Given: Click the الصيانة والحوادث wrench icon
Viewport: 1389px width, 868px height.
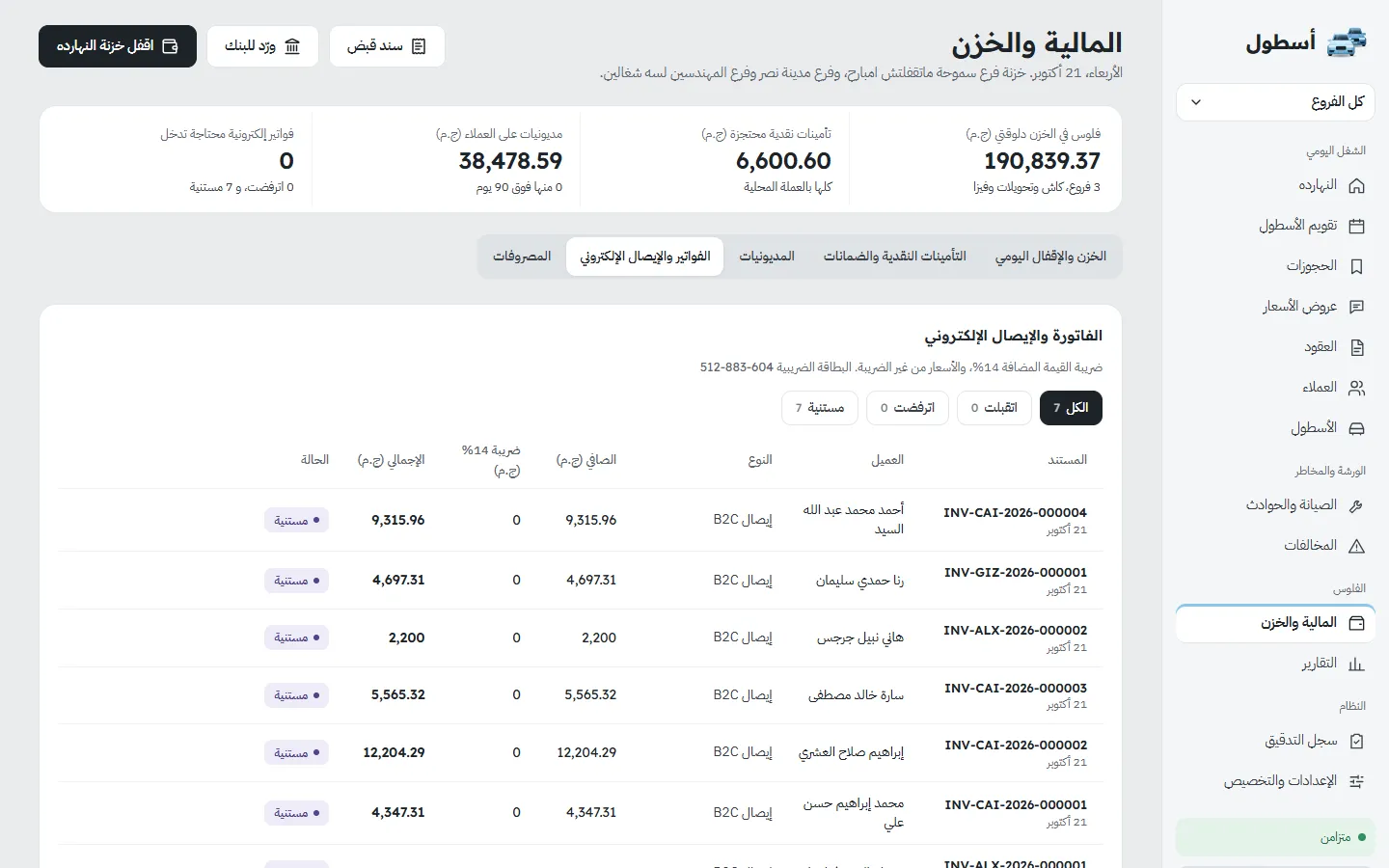Looking at the screenshot, I should pos(1356,505).
